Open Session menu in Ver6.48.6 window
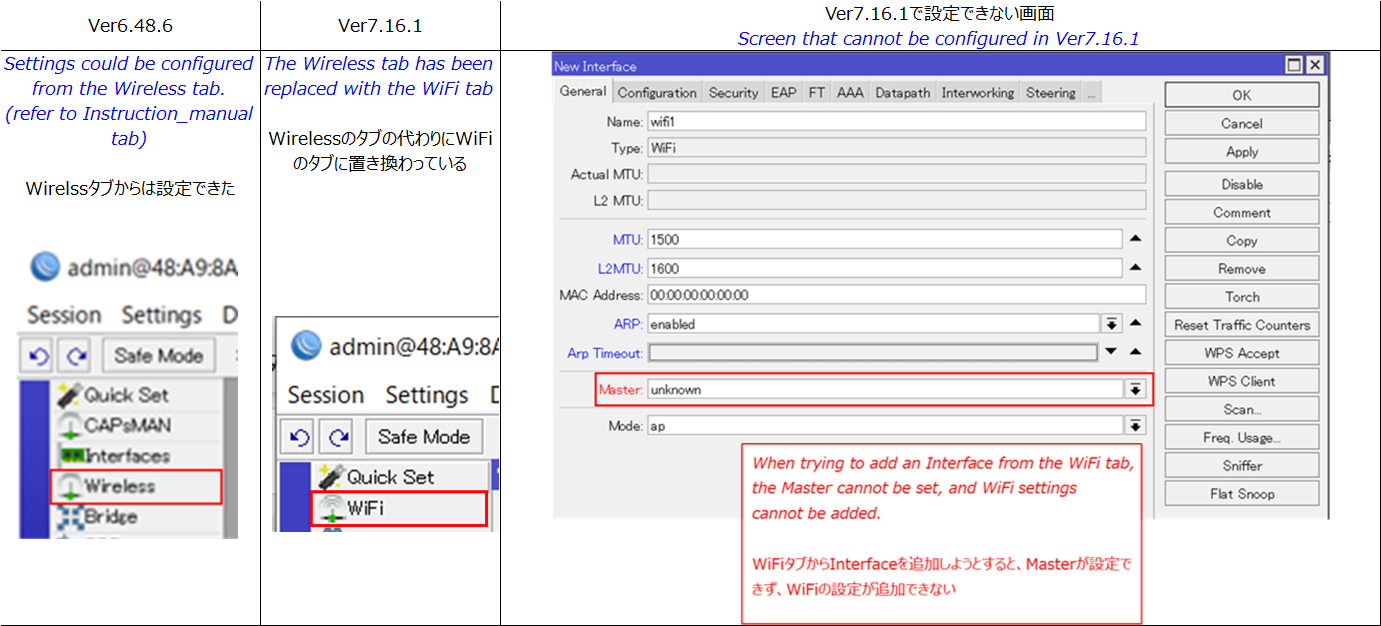Screen dimensions: 1381x626 tap(64, 315)
